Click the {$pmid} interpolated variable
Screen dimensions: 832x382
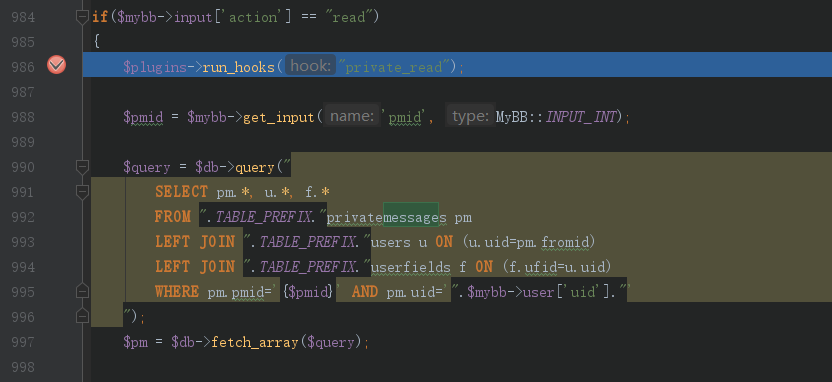(x=308, y=292)
